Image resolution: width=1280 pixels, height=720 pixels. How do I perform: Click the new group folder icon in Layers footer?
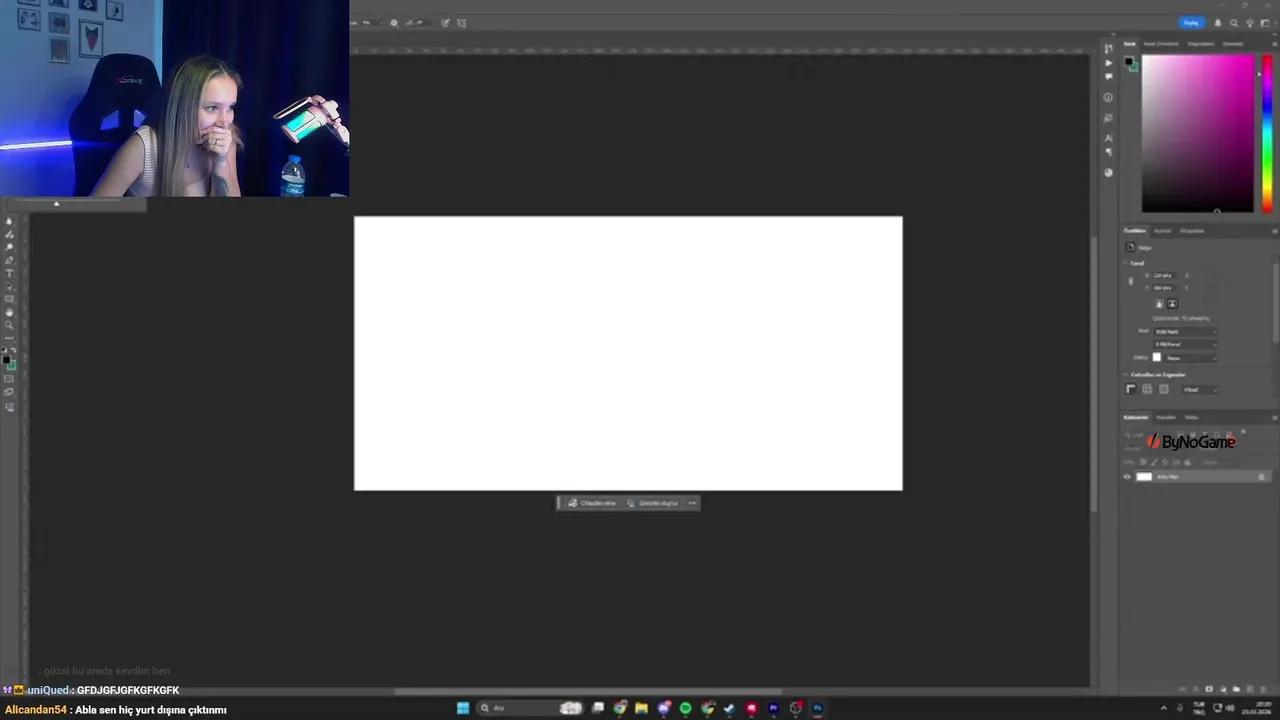[x=1236, y=689]
